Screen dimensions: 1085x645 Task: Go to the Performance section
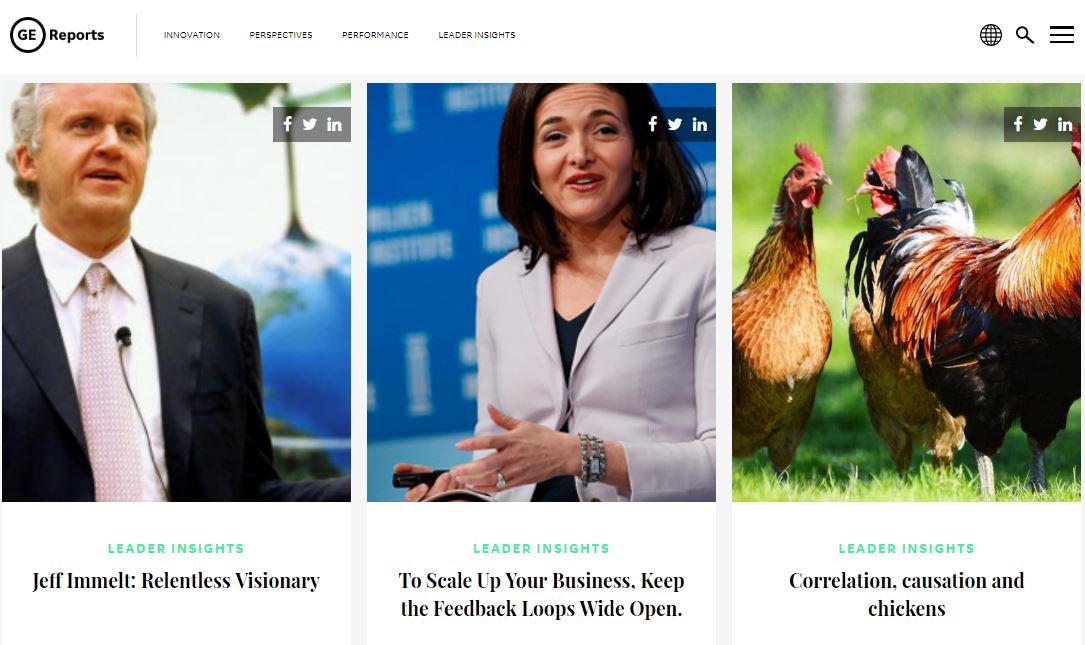click(x=375, y=35)
